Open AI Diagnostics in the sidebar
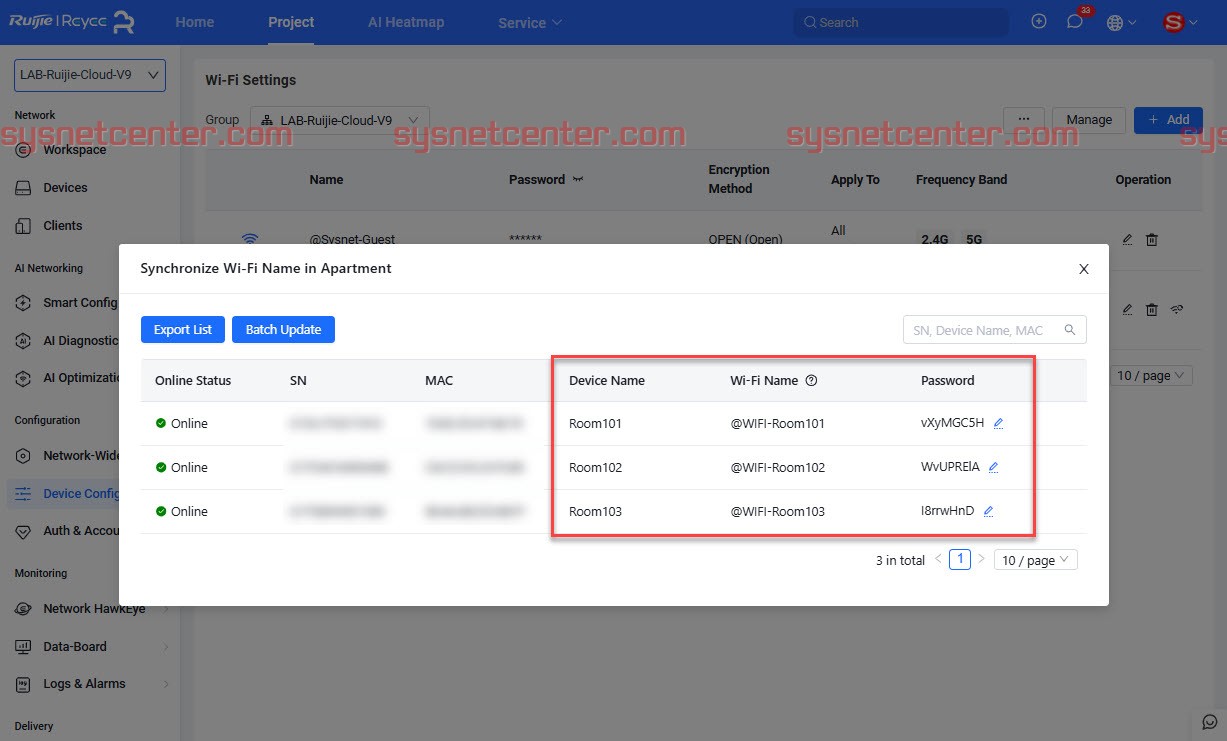 pyautogui.click(x=80, y=340)
